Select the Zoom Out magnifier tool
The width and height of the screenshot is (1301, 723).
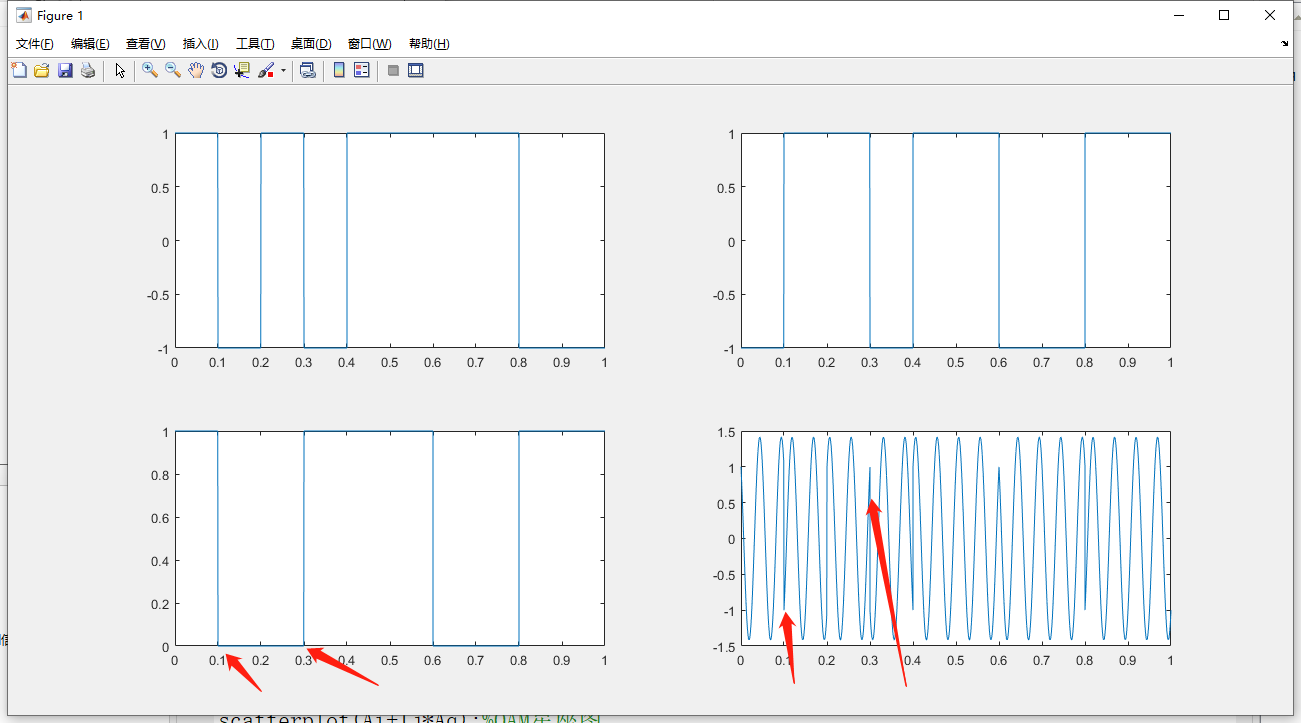(173, 70)
